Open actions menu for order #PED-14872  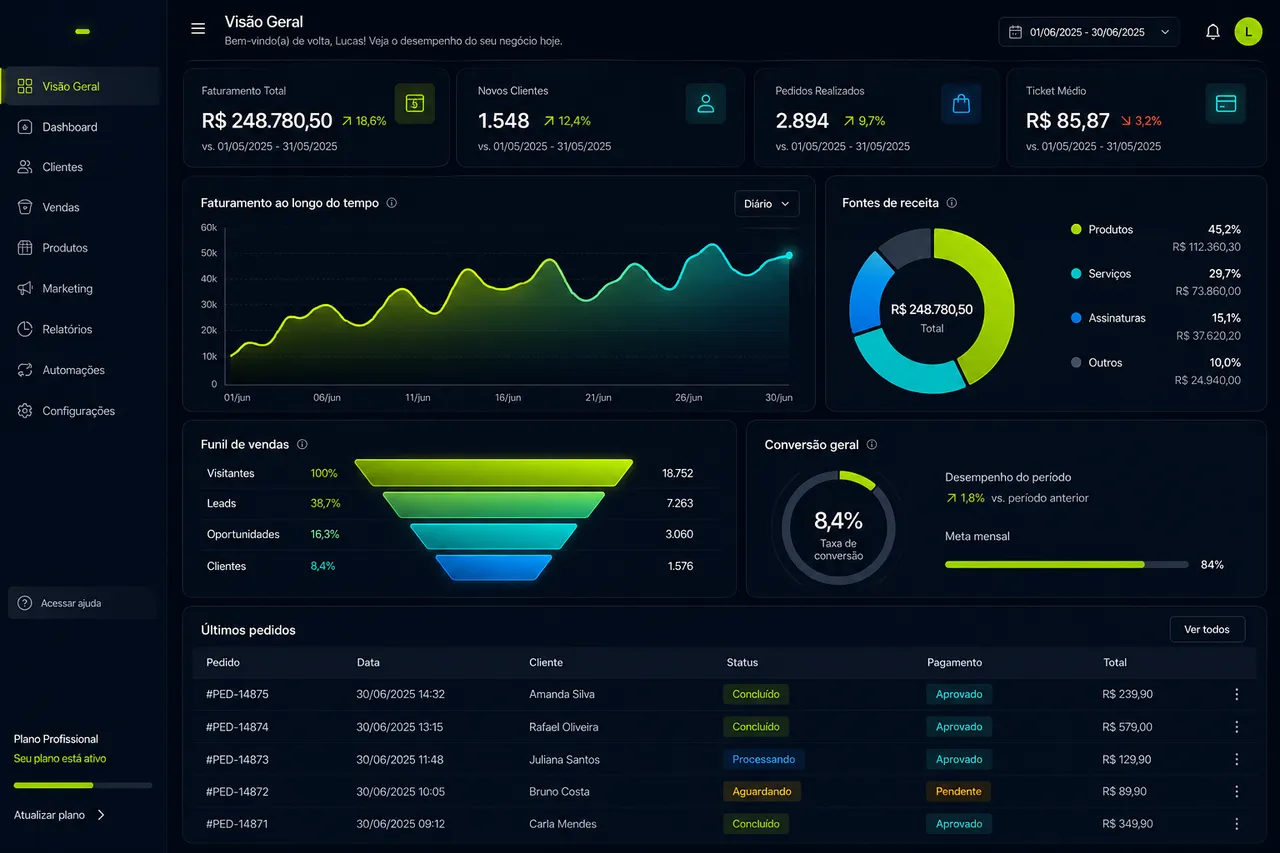(x=1236, y=791)
